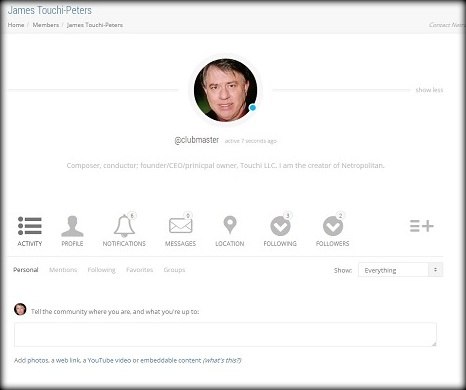Click the show less link
The image size is (466, 390).
tap(429, 90)
